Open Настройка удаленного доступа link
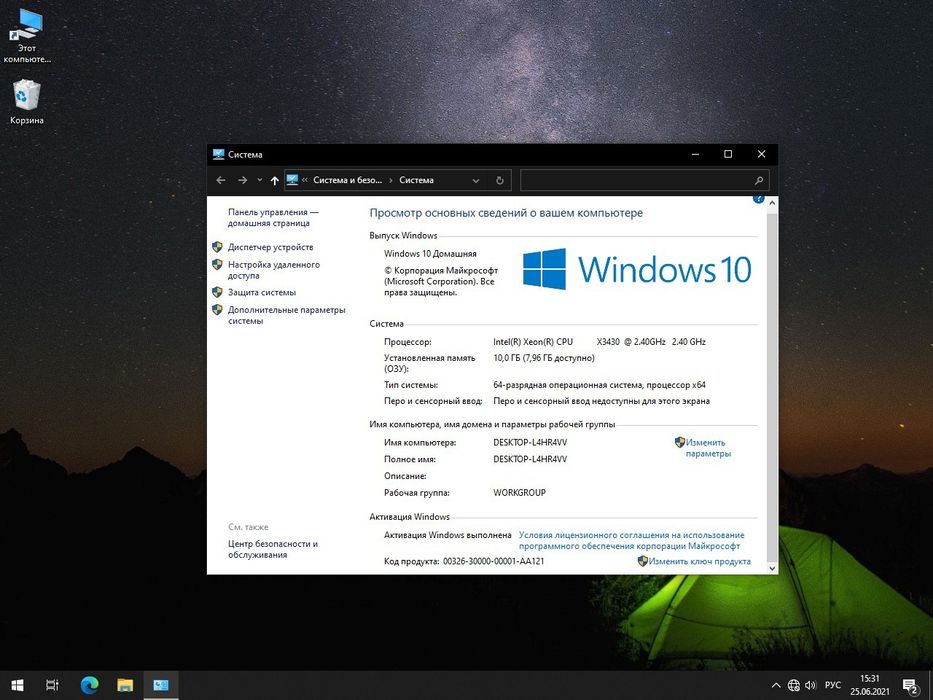 (274, 270)
